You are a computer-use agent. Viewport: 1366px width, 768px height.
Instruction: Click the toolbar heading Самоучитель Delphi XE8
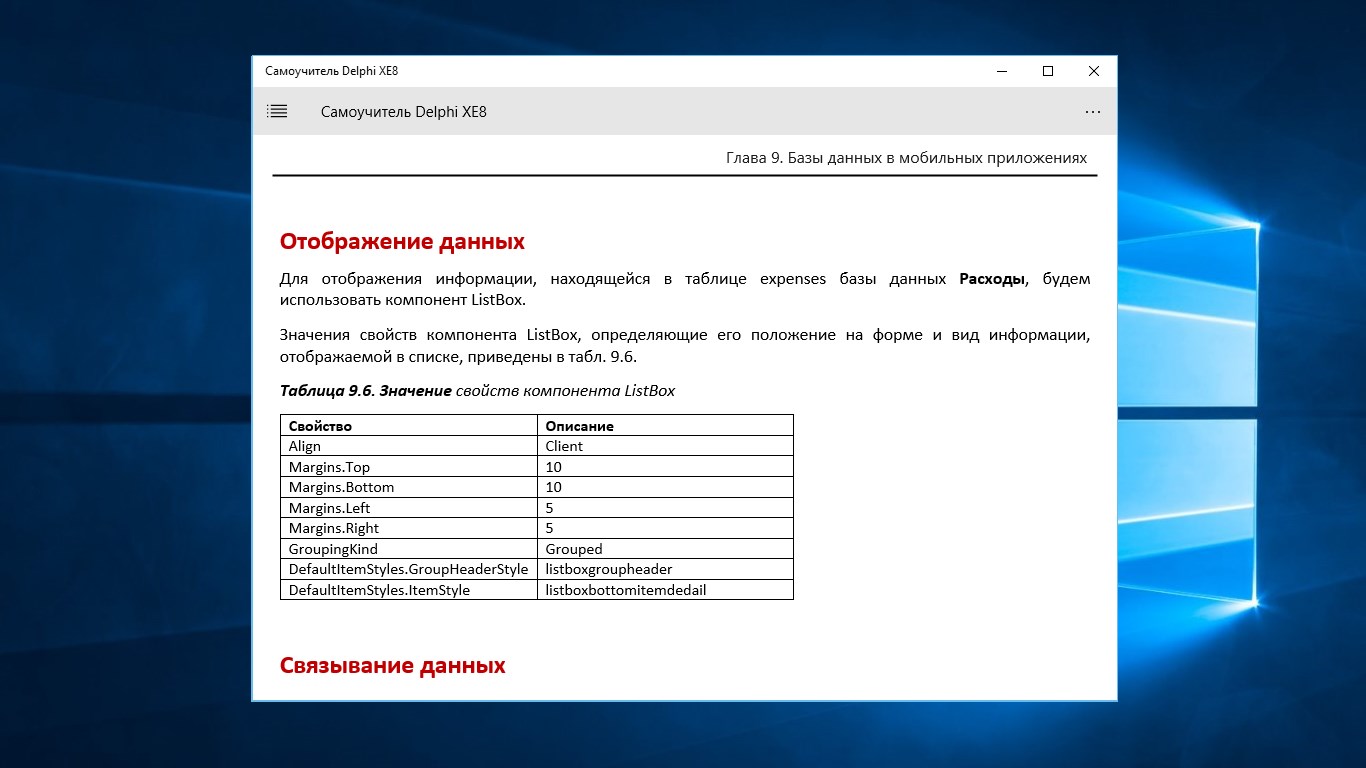tap(404, 112)
